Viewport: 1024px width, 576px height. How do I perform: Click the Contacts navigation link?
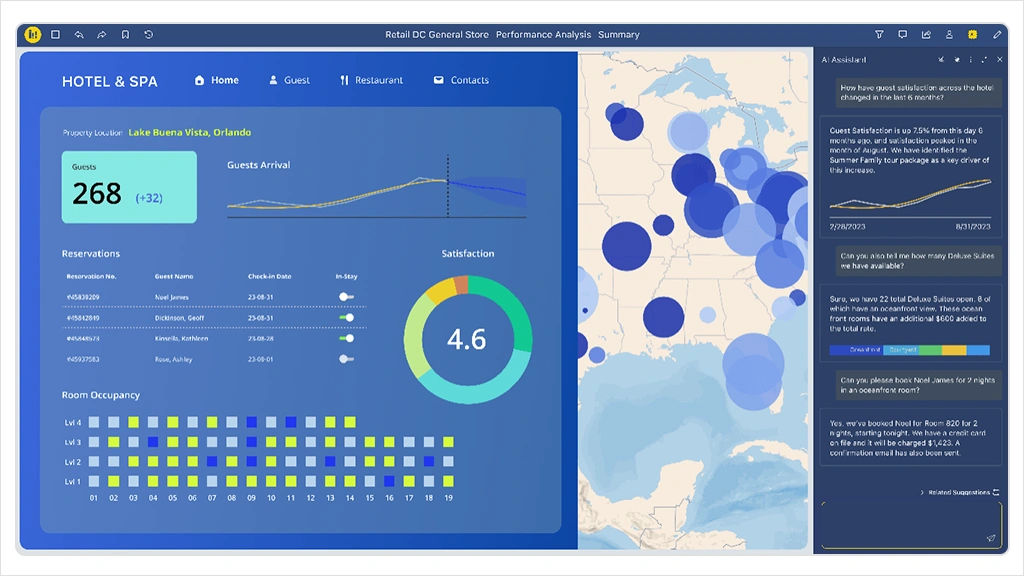pos(461,80)
